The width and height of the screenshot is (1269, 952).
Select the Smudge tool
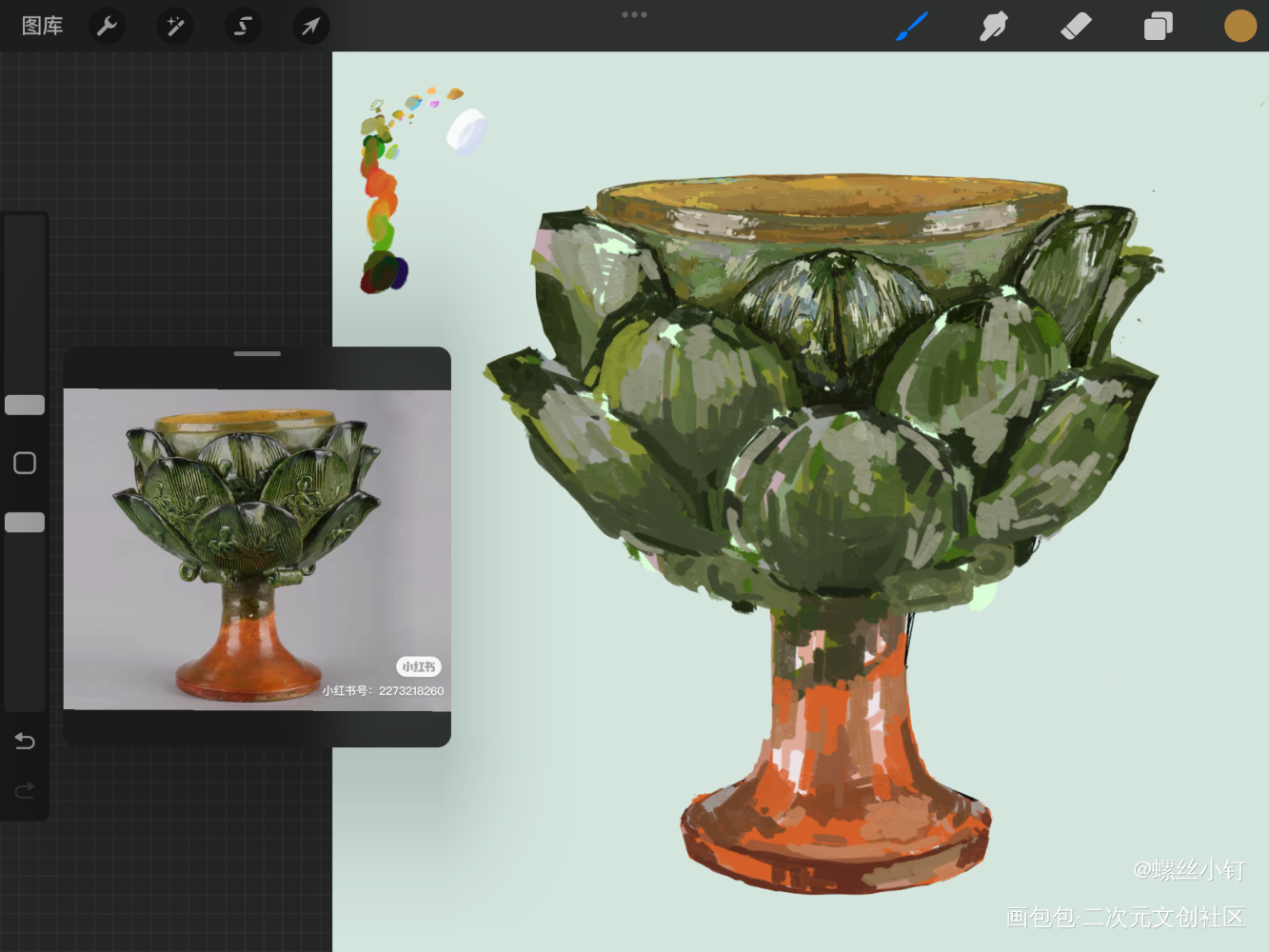(x=993, y=26)
